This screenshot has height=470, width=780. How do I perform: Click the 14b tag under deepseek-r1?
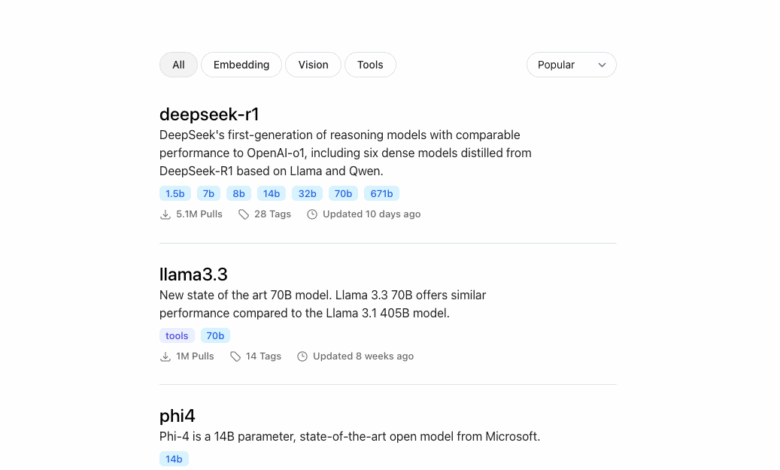coord(271,193)
